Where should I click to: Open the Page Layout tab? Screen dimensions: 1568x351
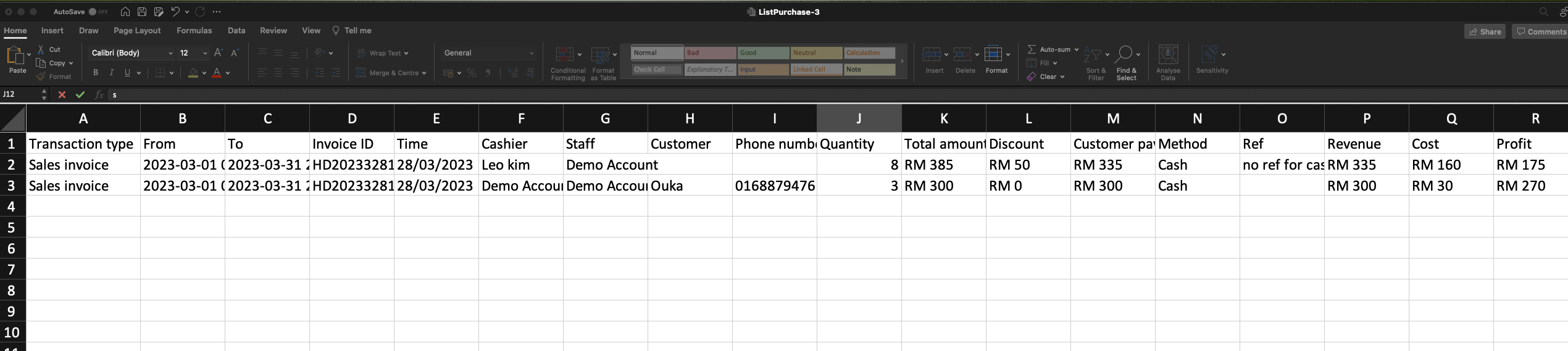[x=137, y=30]
